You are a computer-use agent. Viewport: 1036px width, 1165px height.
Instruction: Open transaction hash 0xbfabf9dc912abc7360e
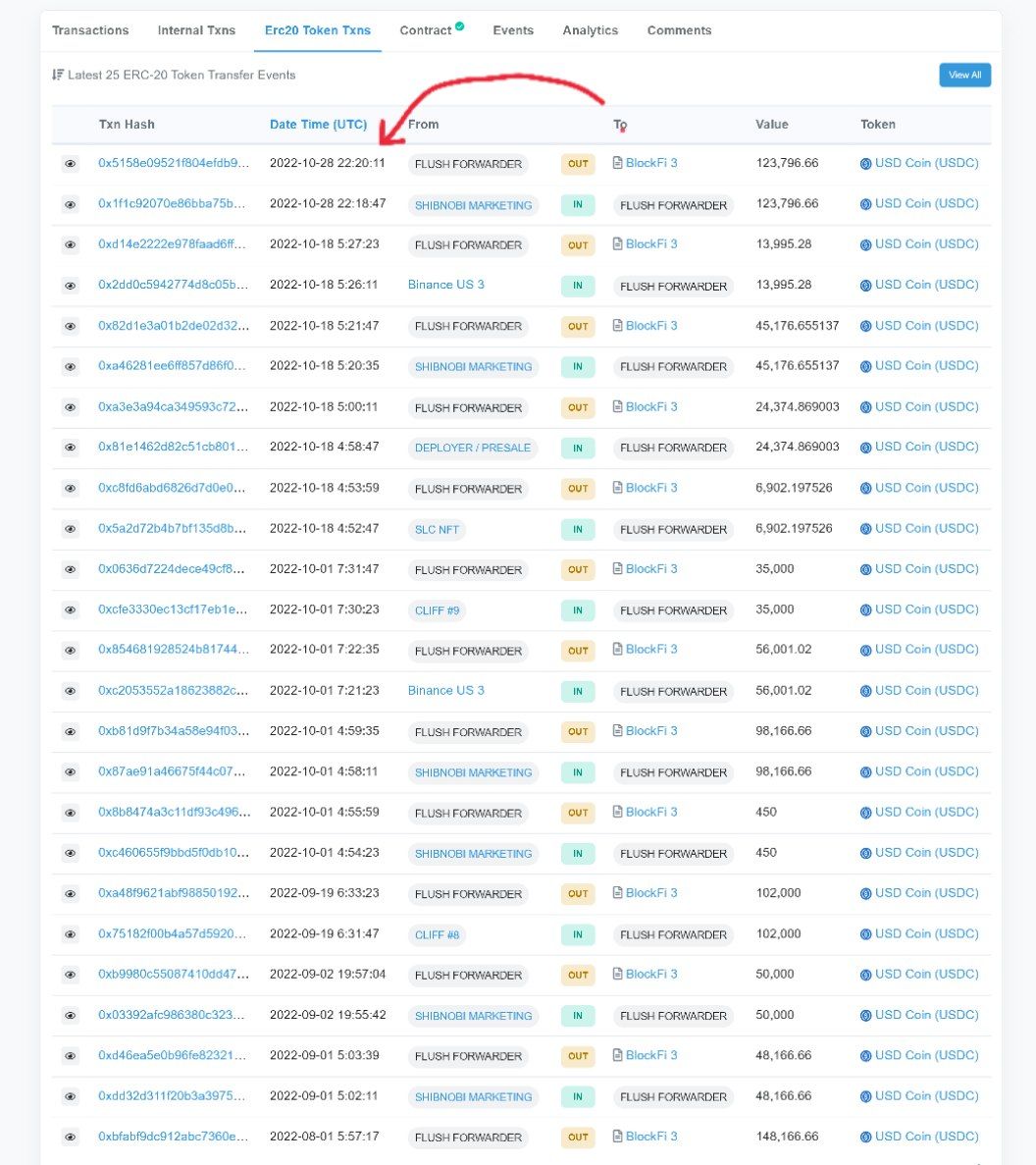pyautogui.click(x=173, y=1136)
